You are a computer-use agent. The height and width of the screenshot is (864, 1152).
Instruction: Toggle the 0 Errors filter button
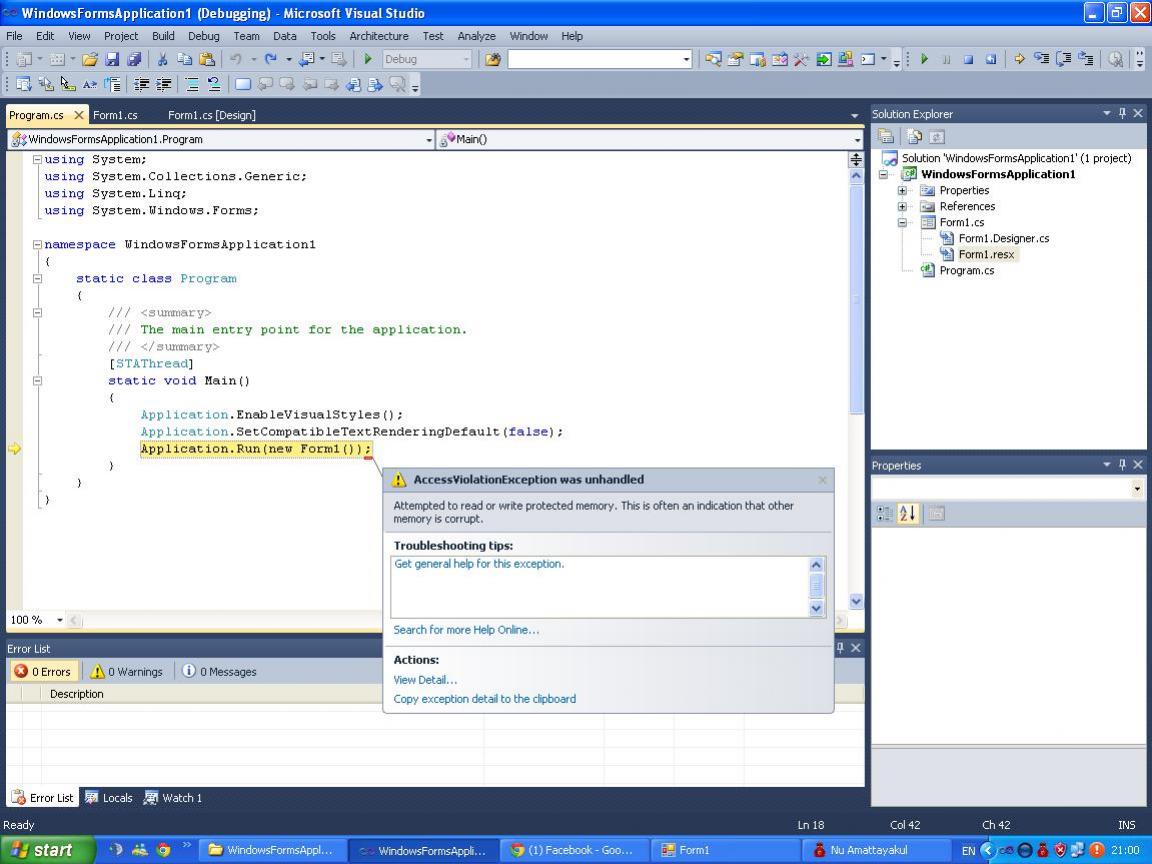[43, 672]
